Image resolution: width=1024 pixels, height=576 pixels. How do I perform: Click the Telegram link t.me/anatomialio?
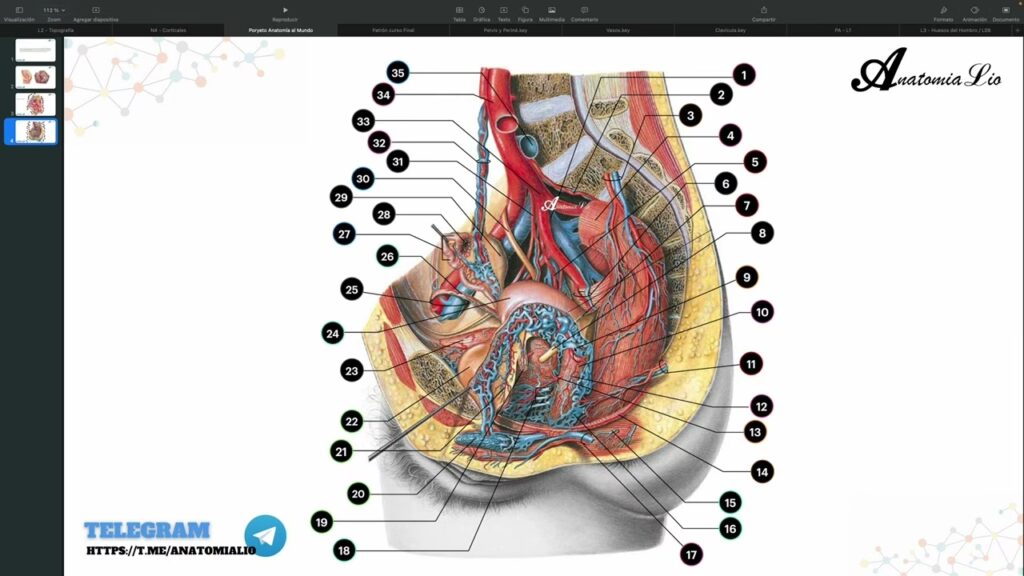click(170, 550)
